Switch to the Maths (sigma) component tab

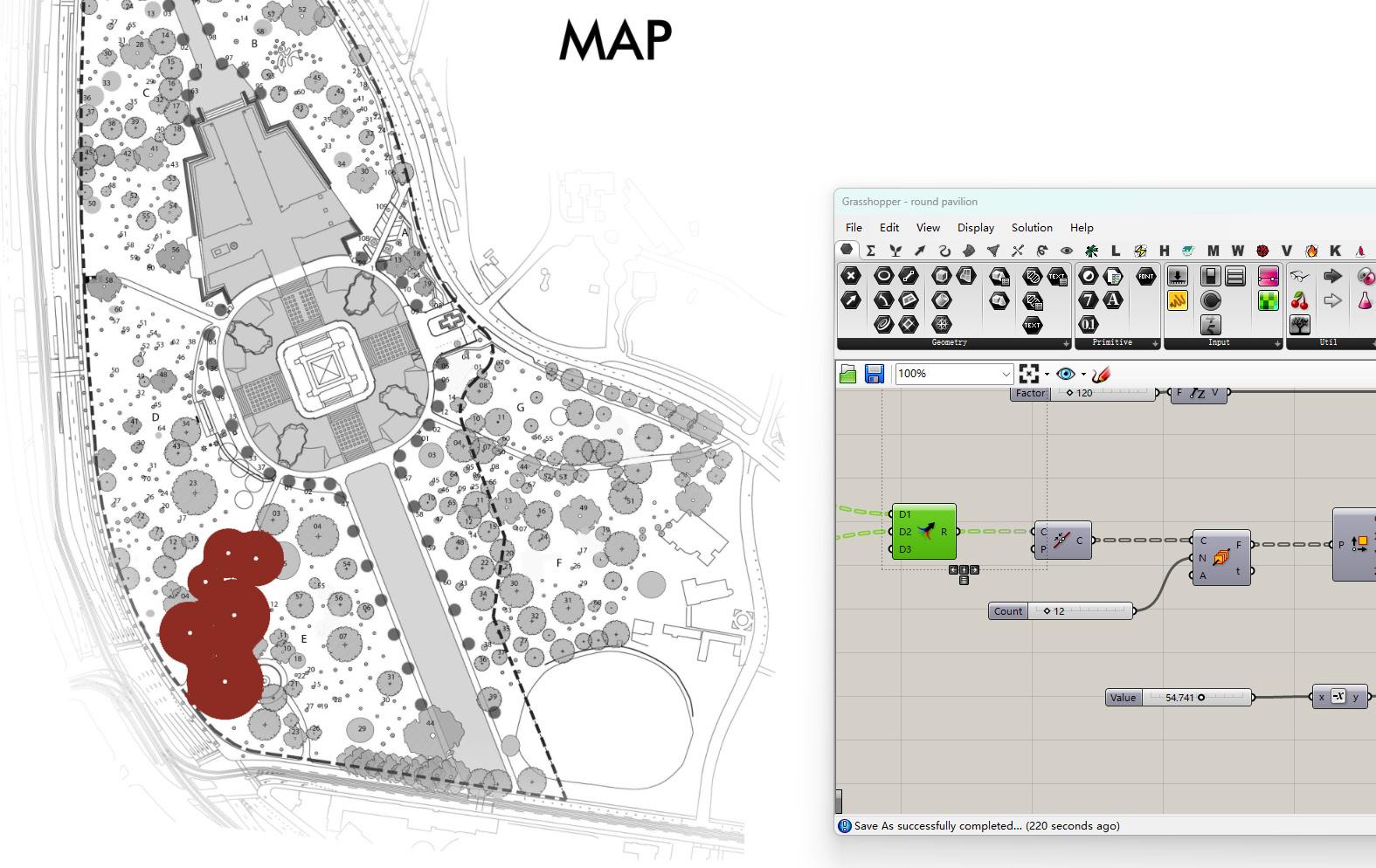(x=871, y=251)
